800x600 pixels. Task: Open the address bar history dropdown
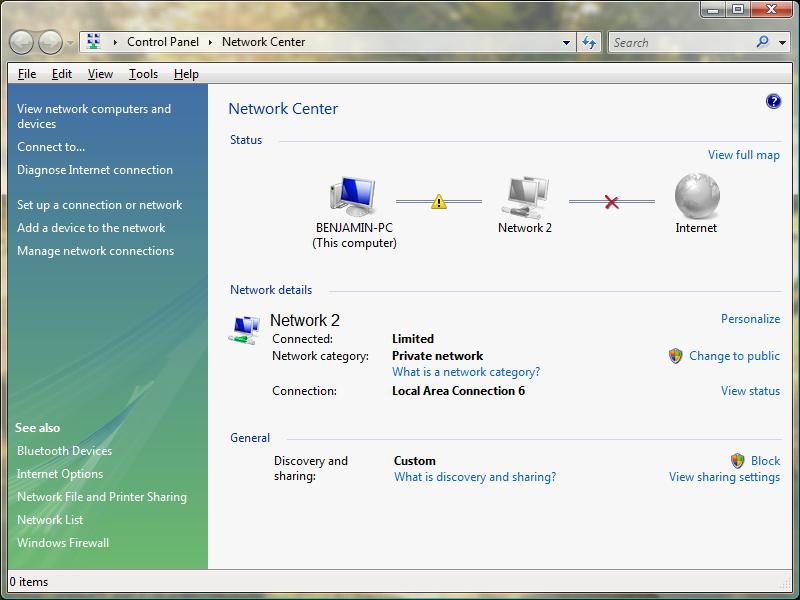(x=566, y=43)
